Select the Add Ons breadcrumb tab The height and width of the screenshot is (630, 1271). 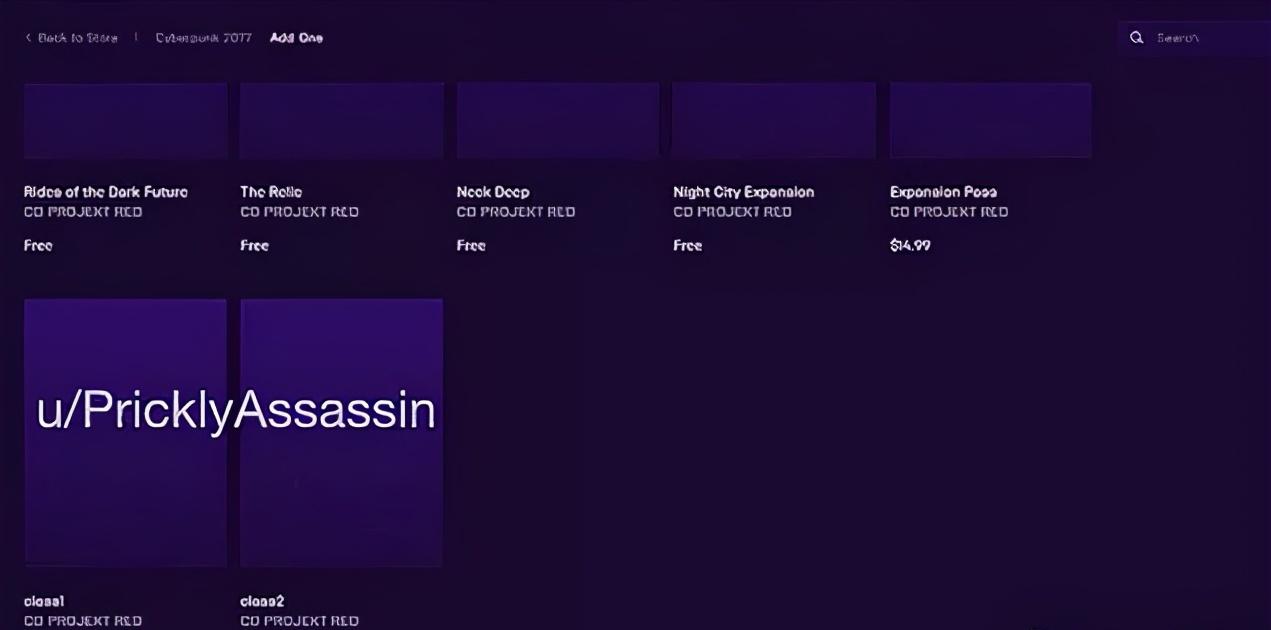296,38
